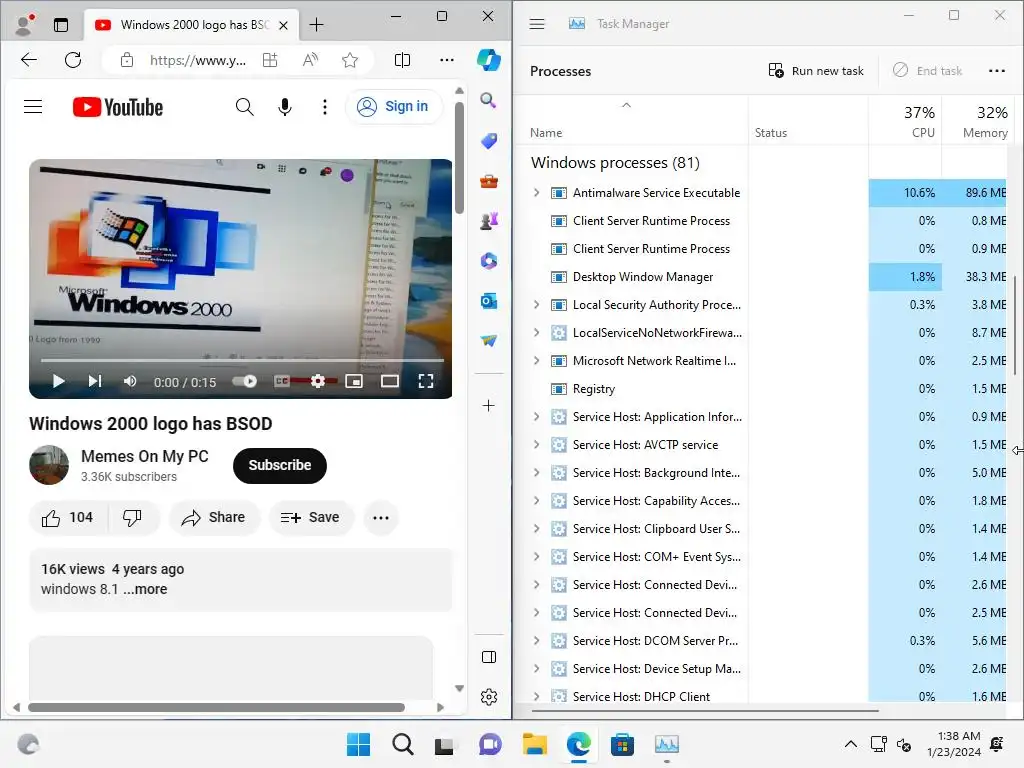Open Edge settings and more menu
This screenshot has width=1024, height=768.
[x=447, y=60]
